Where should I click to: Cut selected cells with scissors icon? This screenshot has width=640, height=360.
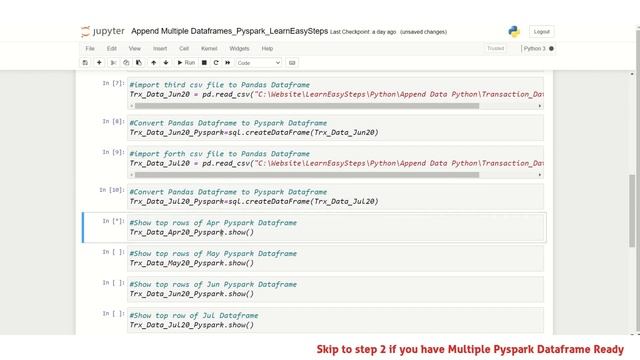click(x=113, y=63)
